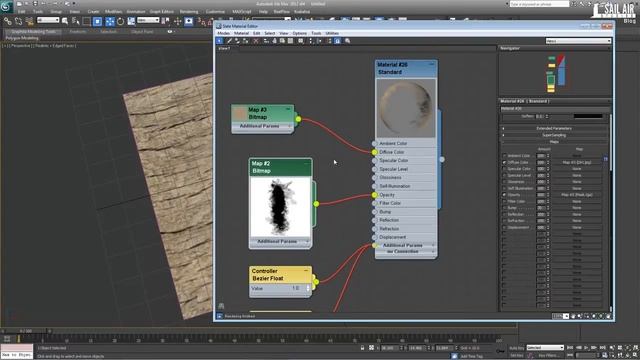Open the Select by Name dialog
The image size is (640, 360).
point(76,21)
